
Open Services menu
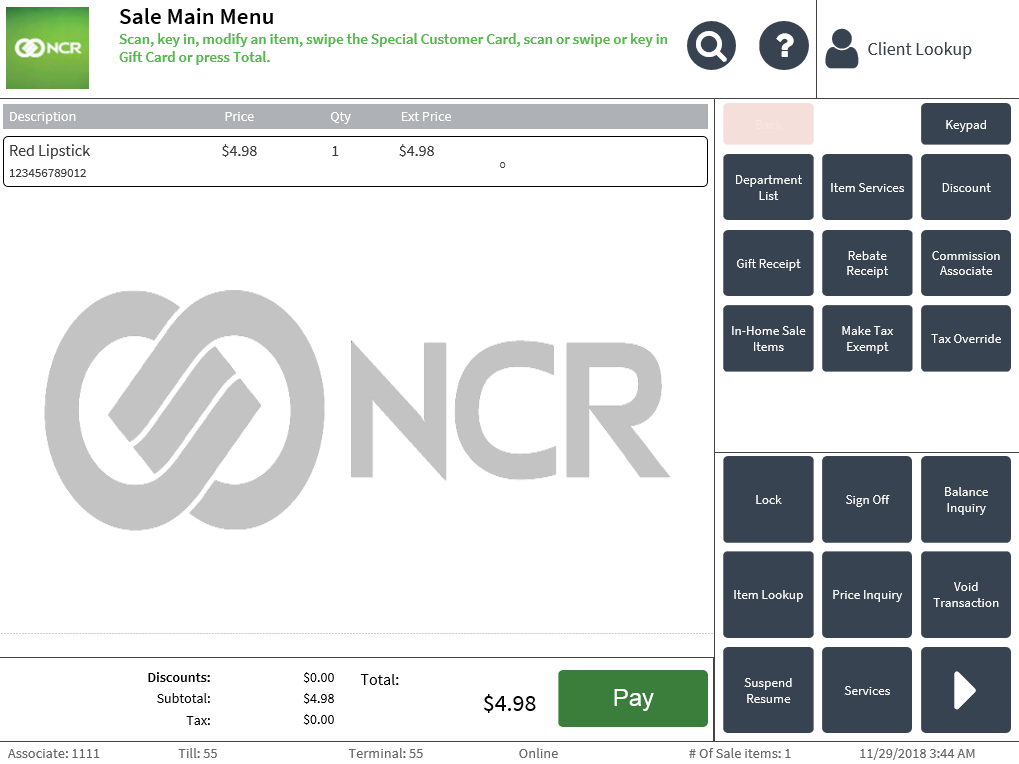[866, 690]
